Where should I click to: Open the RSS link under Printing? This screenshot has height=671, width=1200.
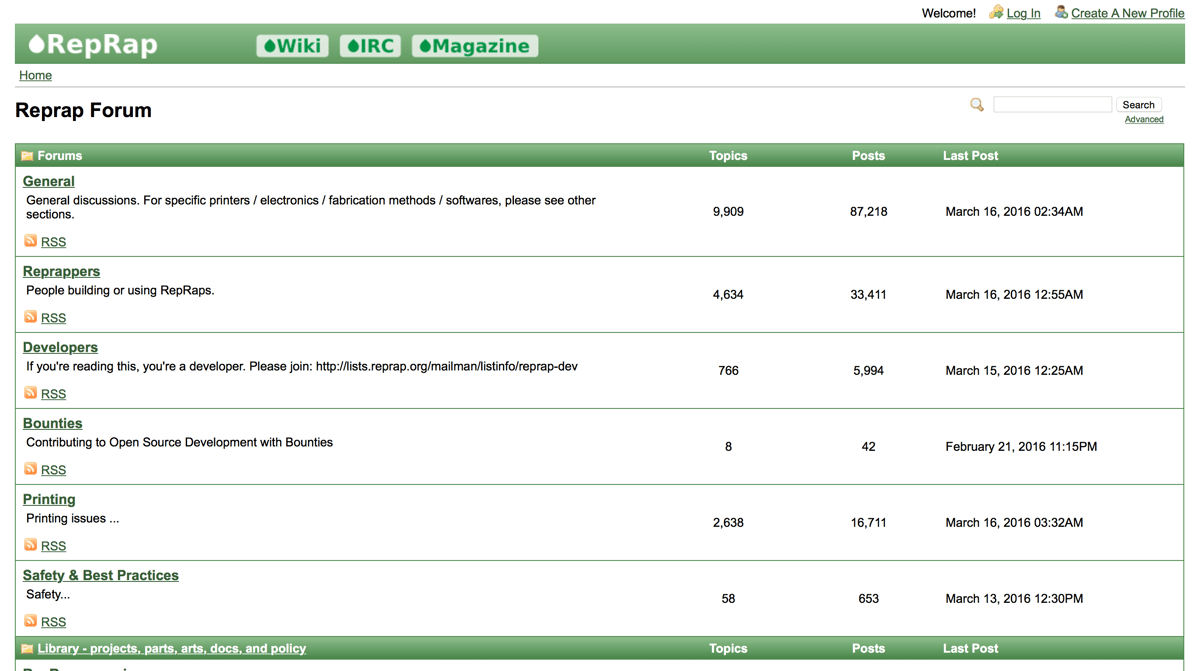coord(53,546)
